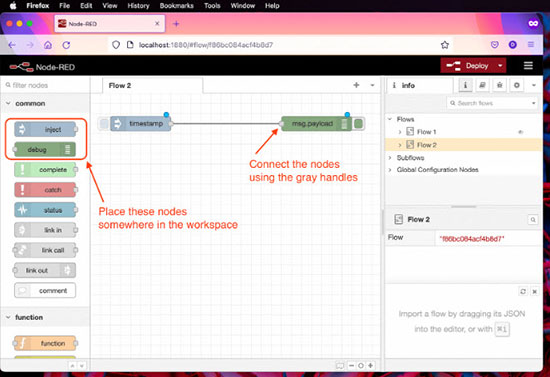The height and width of the screenshot is (377, 550).
Task: Zoom out of the workspace
Action: pos(351,365)
